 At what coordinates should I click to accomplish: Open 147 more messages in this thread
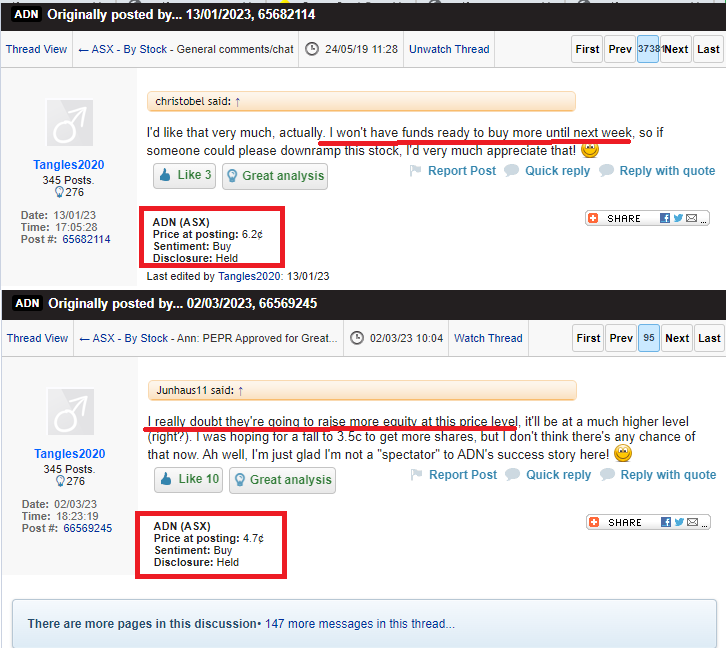coord(360,624)
